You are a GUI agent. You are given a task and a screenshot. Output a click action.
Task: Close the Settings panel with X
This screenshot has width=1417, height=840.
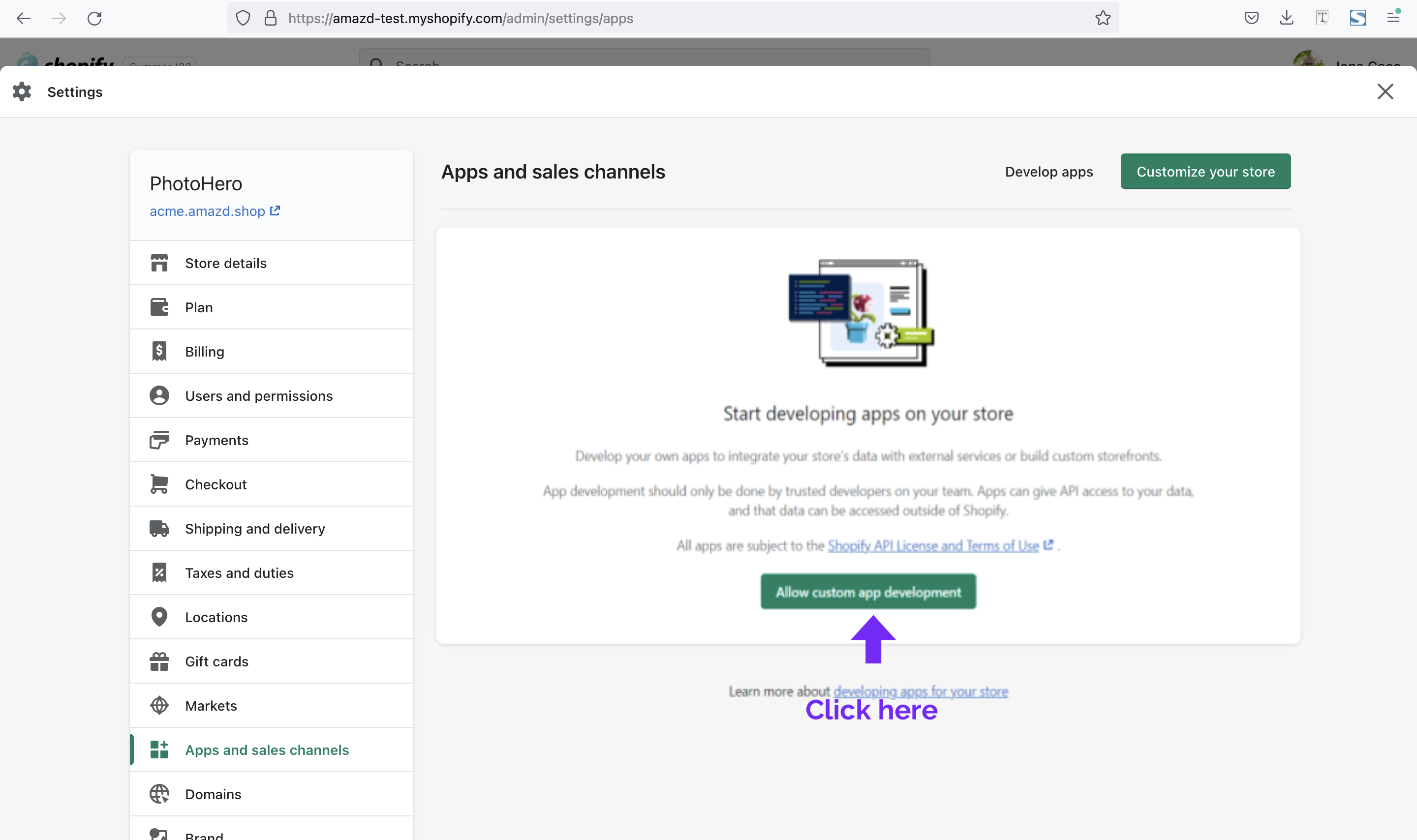tap(1386, 91)
